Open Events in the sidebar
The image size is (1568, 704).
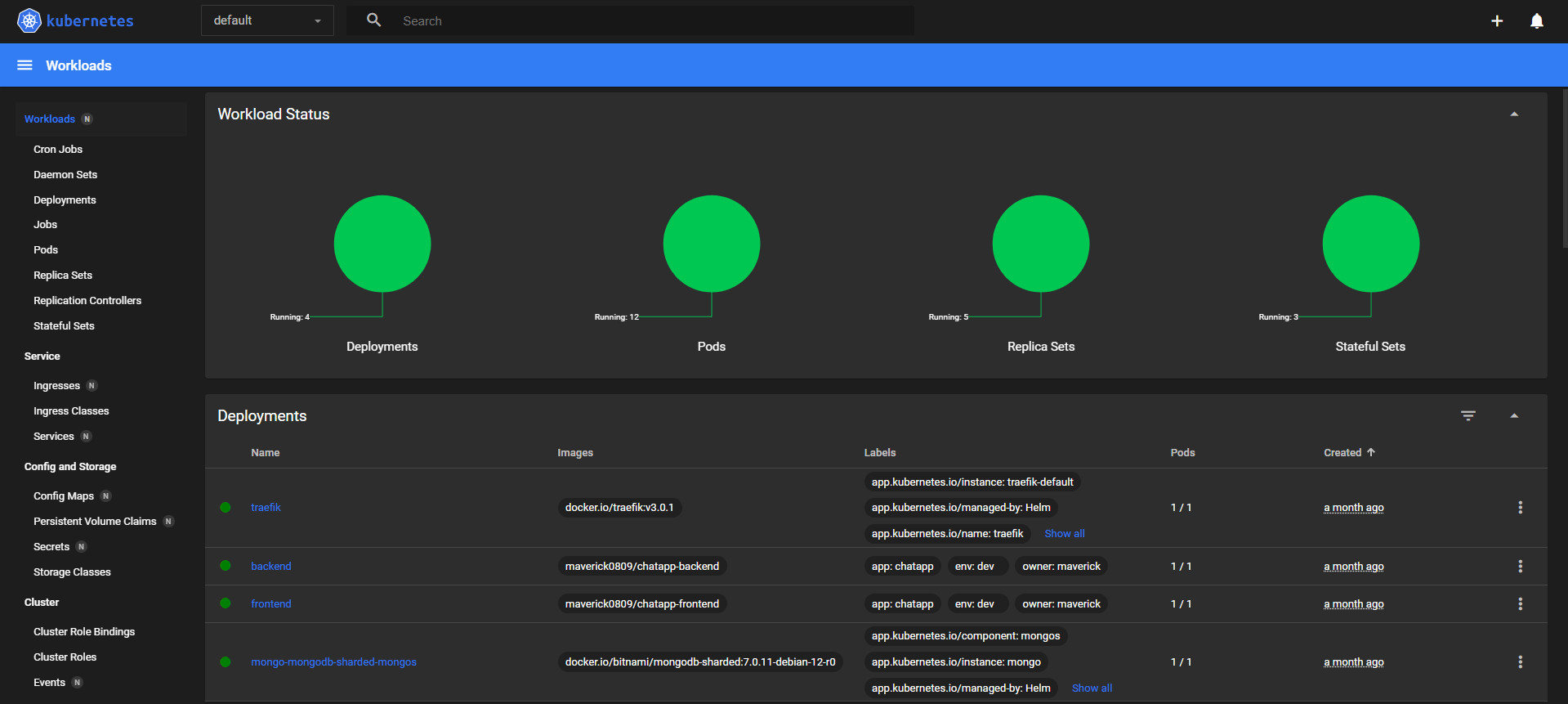pos(49,683)
